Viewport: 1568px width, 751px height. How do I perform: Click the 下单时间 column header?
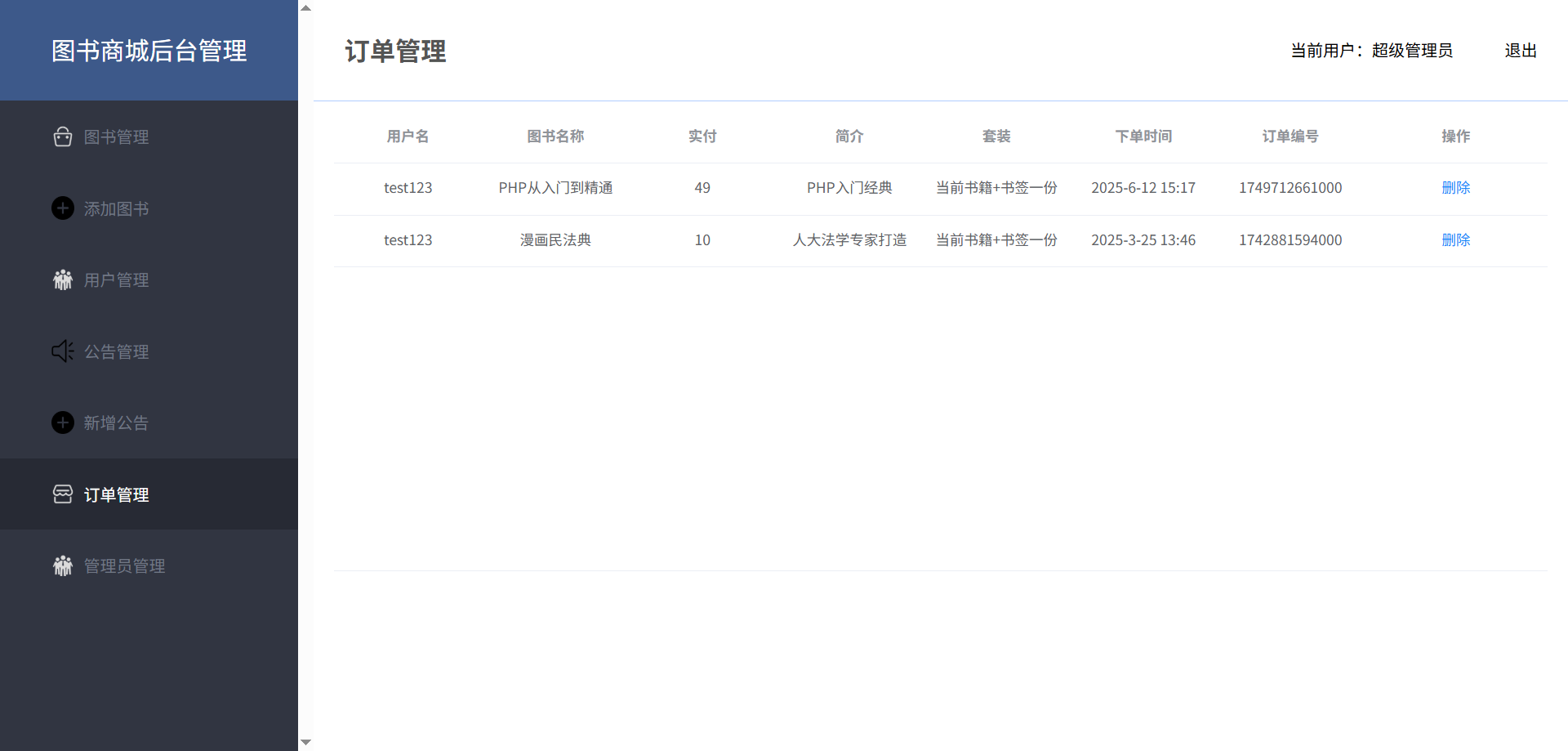click(1143, 136)
